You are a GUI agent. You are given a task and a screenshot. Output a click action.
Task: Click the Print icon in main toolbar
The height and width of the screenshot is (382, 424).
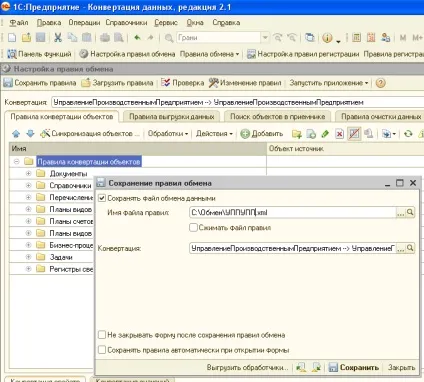point(105,38)
